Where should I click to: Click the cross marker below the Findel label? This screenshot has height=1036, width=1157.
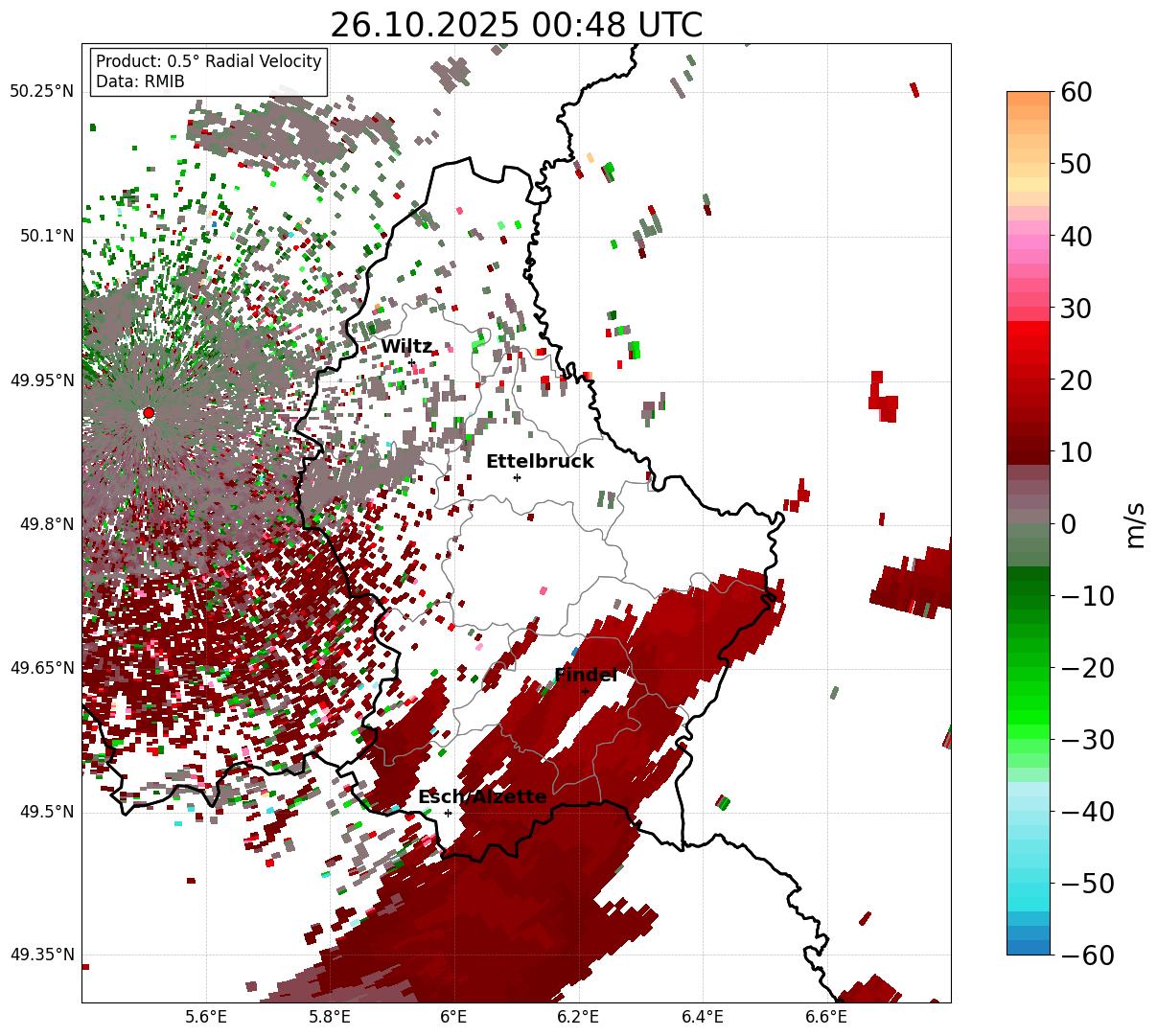(x=585, y=691)
